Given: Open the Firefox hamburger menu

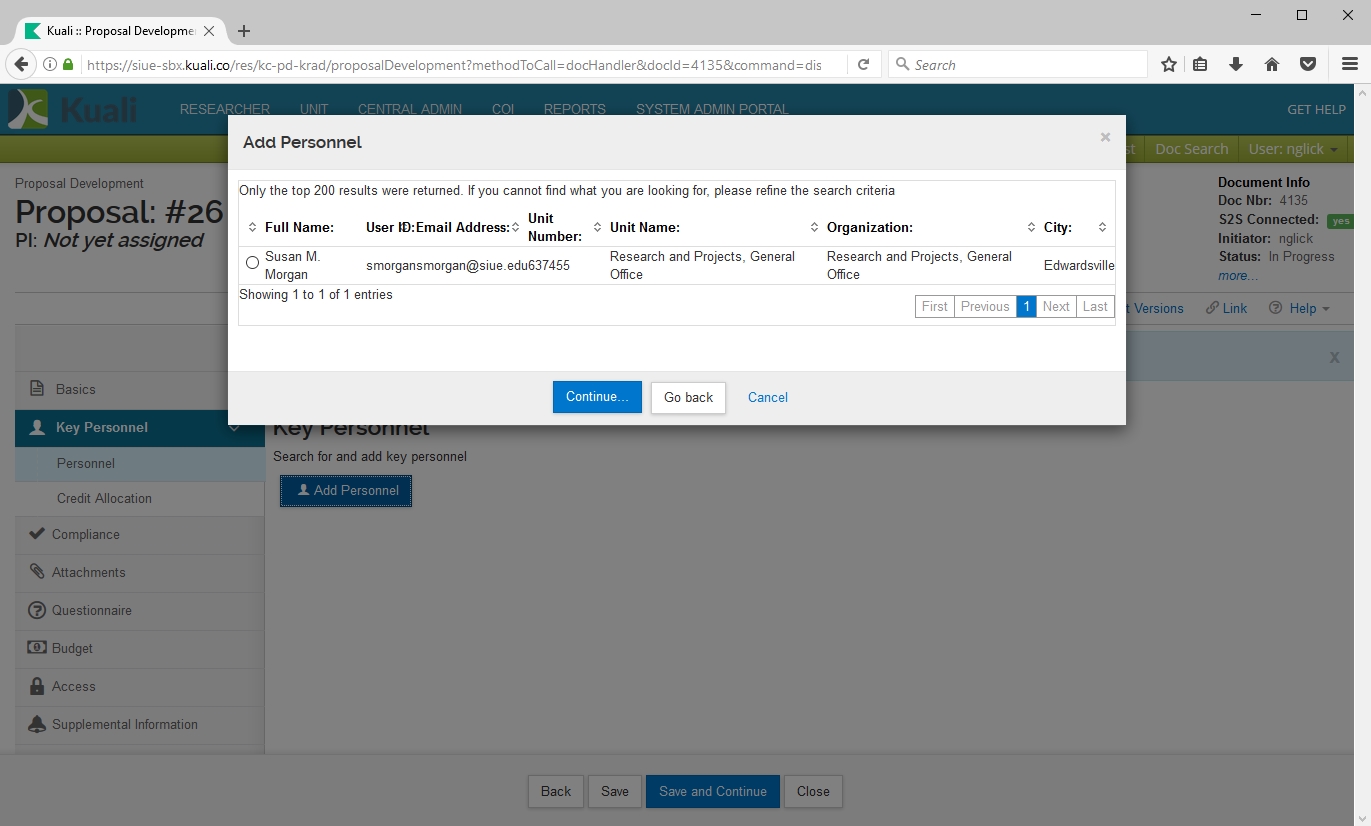Looking at the screenshot, I should 1349,65.
